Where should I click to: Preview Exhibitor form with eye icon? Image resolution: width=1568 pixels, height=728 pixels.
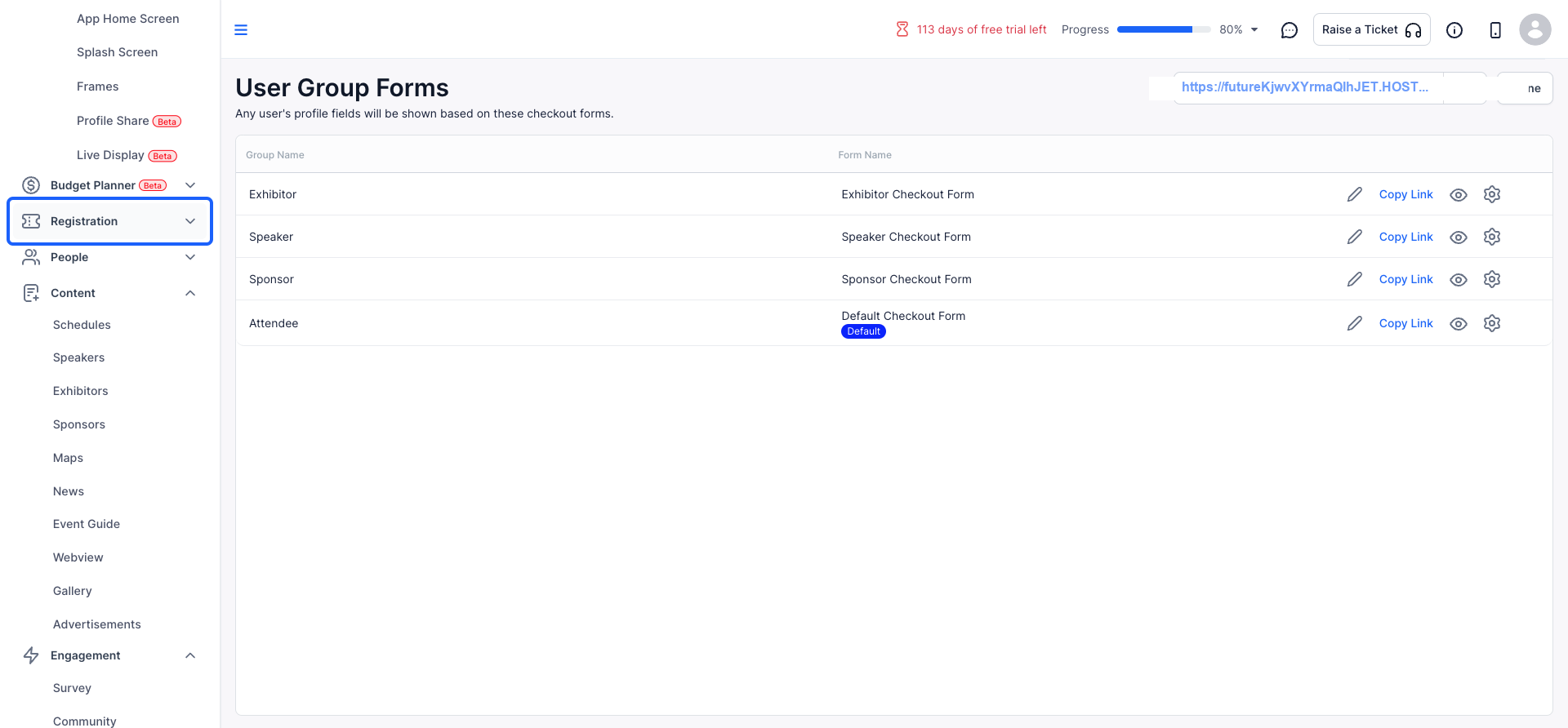(1459, 195)
